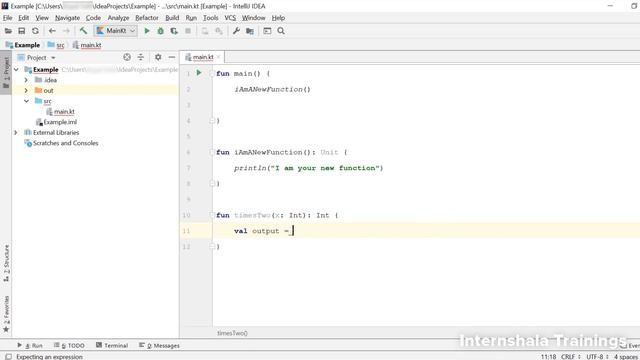Viewport: 640px width, 360px height.
Task: Click the CRLF line separator status item
Action: tap(570, 357)
